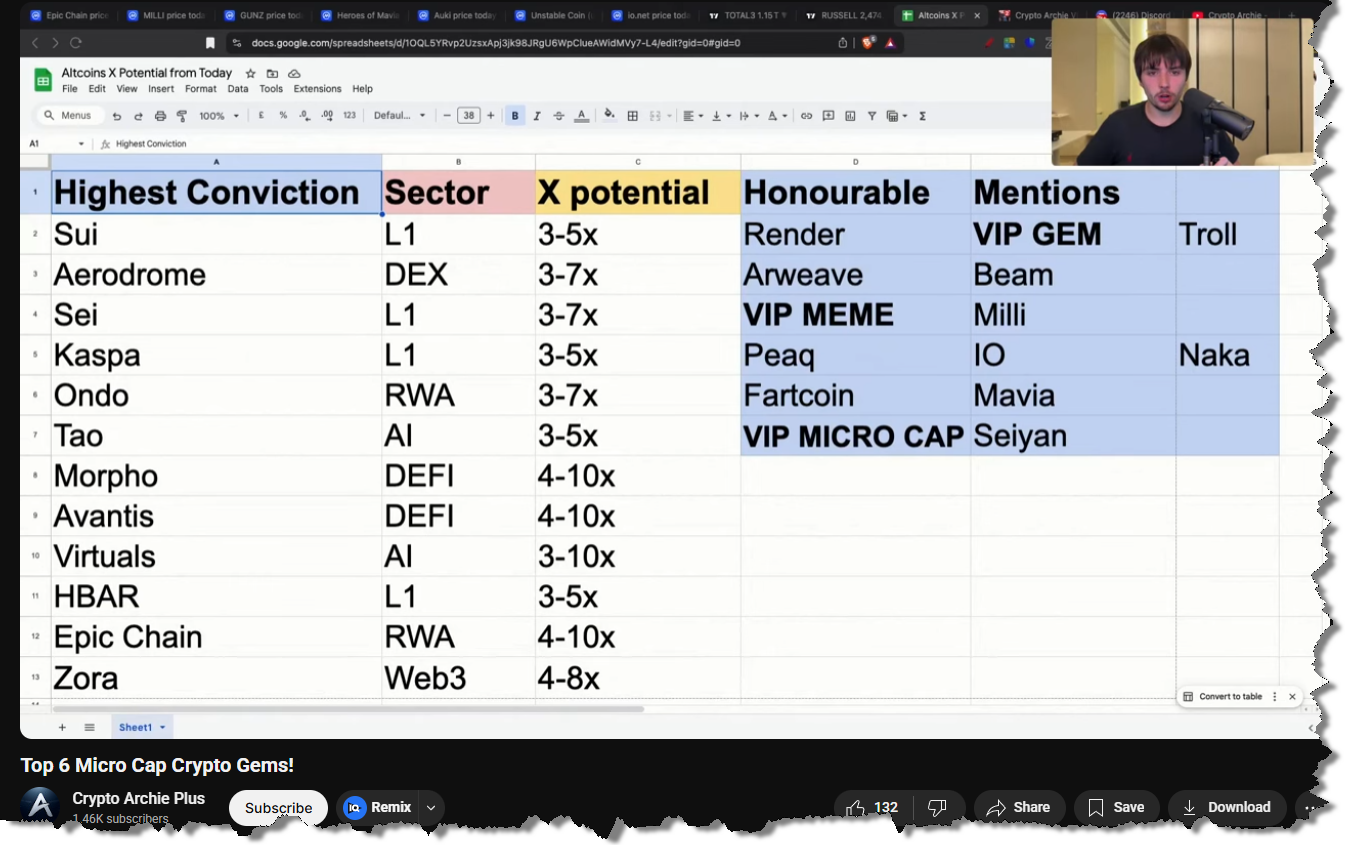Click the Print icon in the toolbar
Viewport: 1345px width, 845px height.
tap(160, 116)
